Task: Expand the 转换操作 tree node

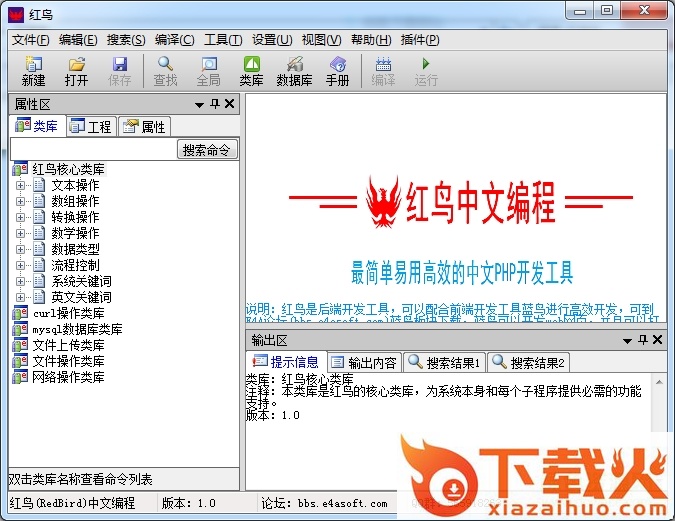Action: 20,217
